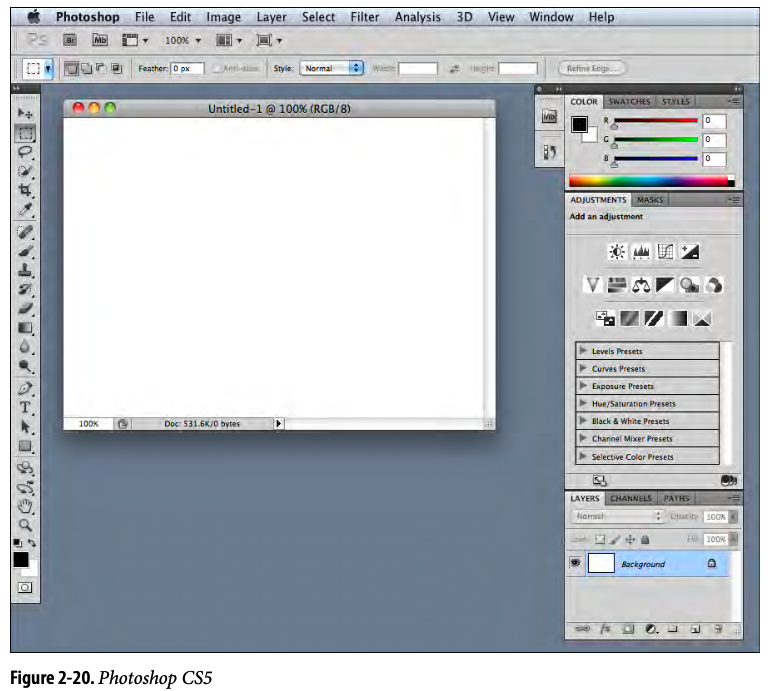
Task: Reset default foreground and background colors
Action: 18,543
